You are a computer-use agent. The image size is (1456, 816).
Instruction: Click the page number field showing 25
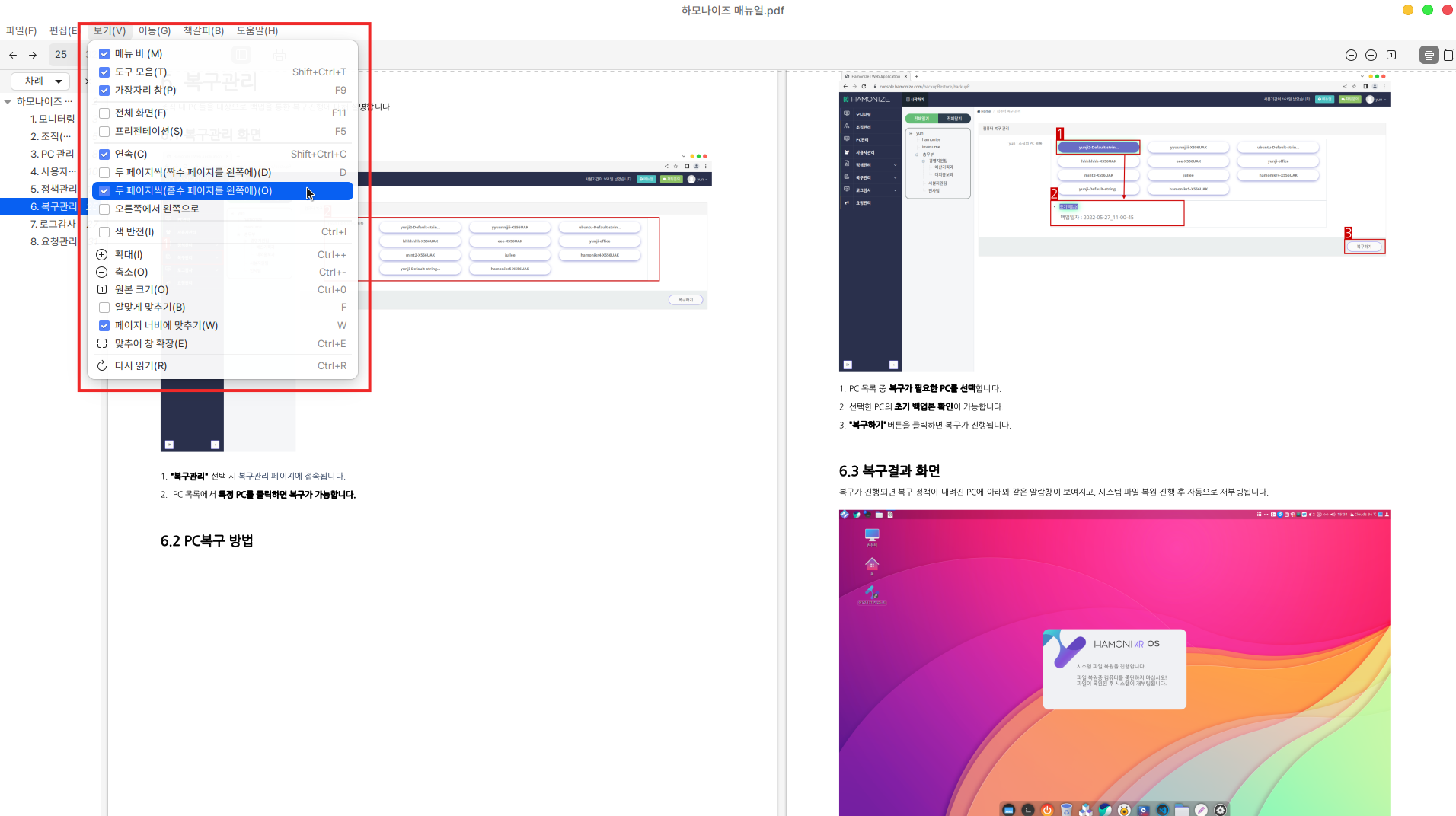point(61,55)
